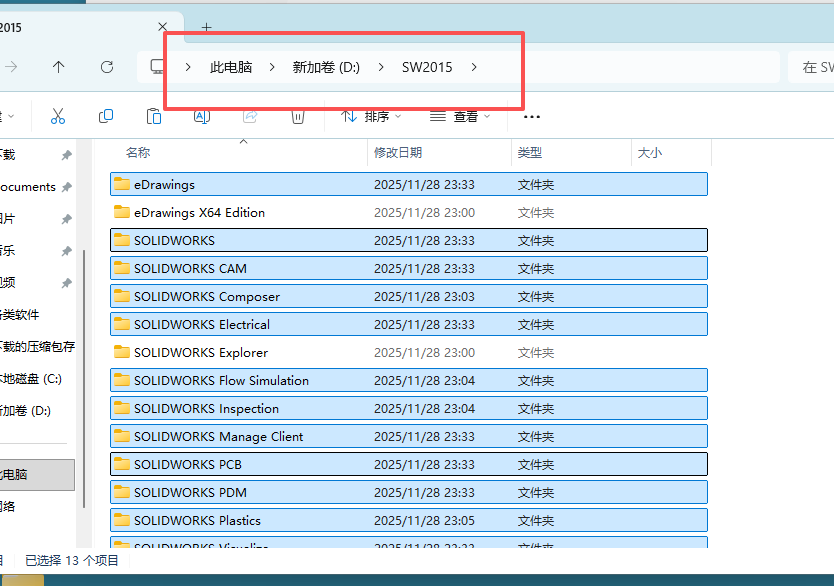The image size is (834, 586).
Task: Click the Paste icon in toolbar
Action: pyautogui.click(x=153, y=116)
